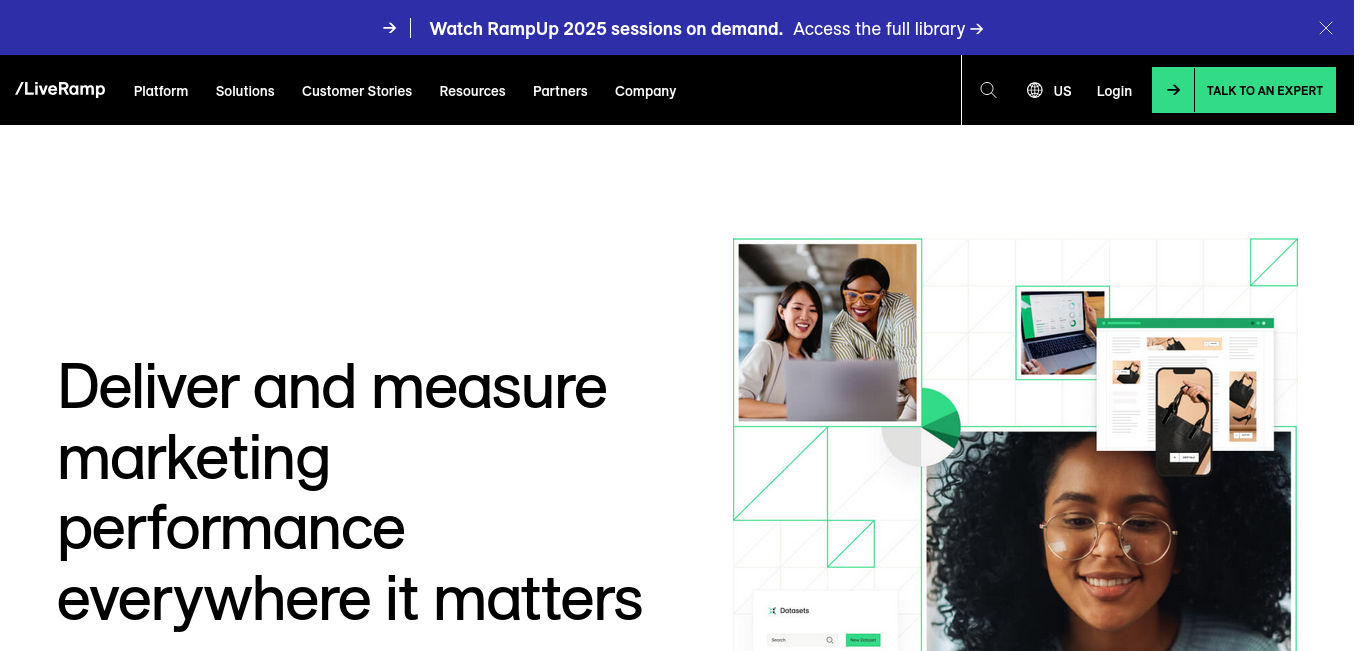1366x651 pixels.
Task: Click the globe region icon
Action: [1034, 90]
